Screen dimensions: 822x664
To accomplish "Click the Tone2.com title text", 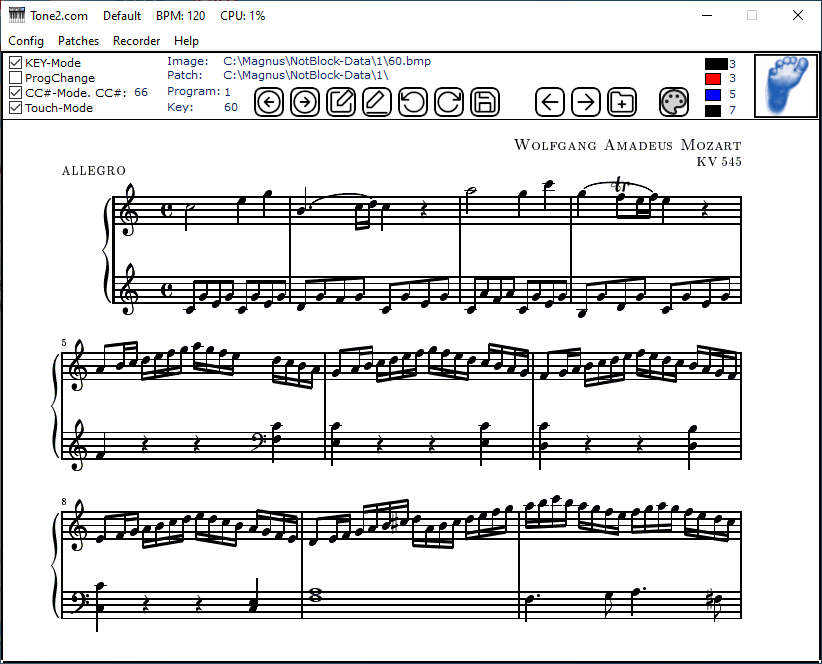I will (59, 16).
